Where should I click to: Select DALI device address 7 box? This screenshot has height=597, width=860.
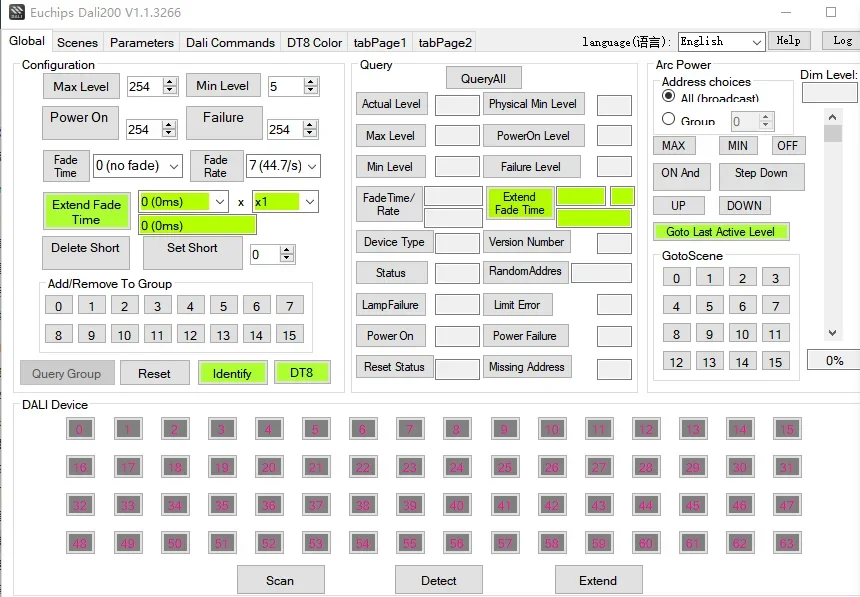pyautogui.click(x=410, y=429)
